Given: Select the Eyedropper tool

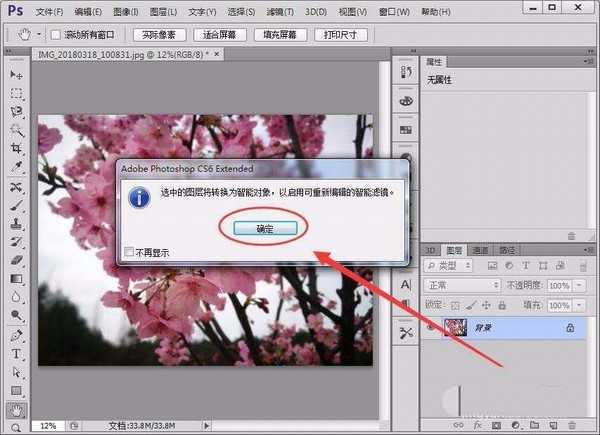Looking at the screenshot, I should tap(16, 167).
